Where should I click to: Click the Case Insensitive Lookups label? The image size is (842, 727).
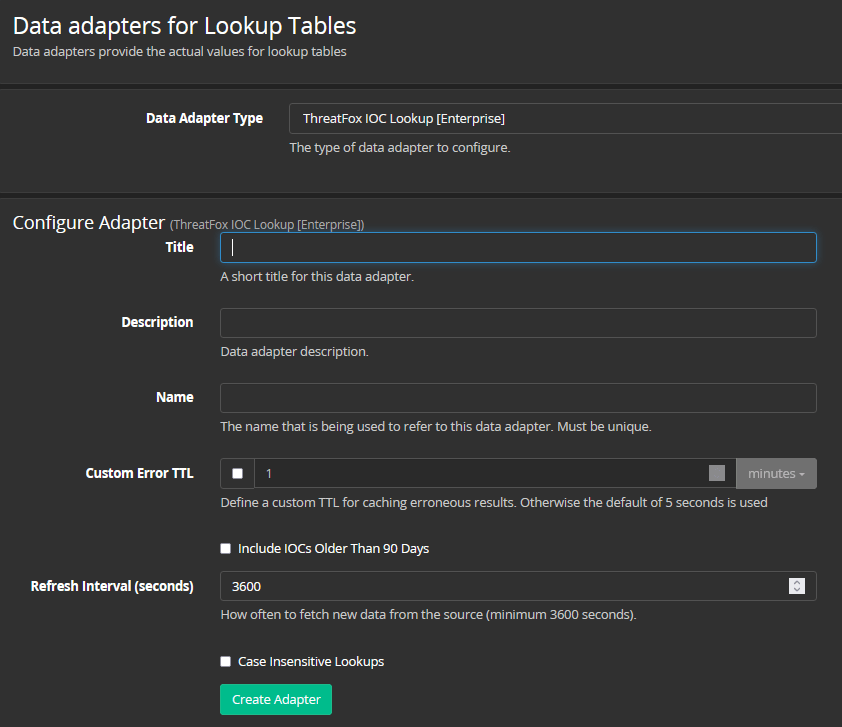pyautogui.click(x=311, y=662)
